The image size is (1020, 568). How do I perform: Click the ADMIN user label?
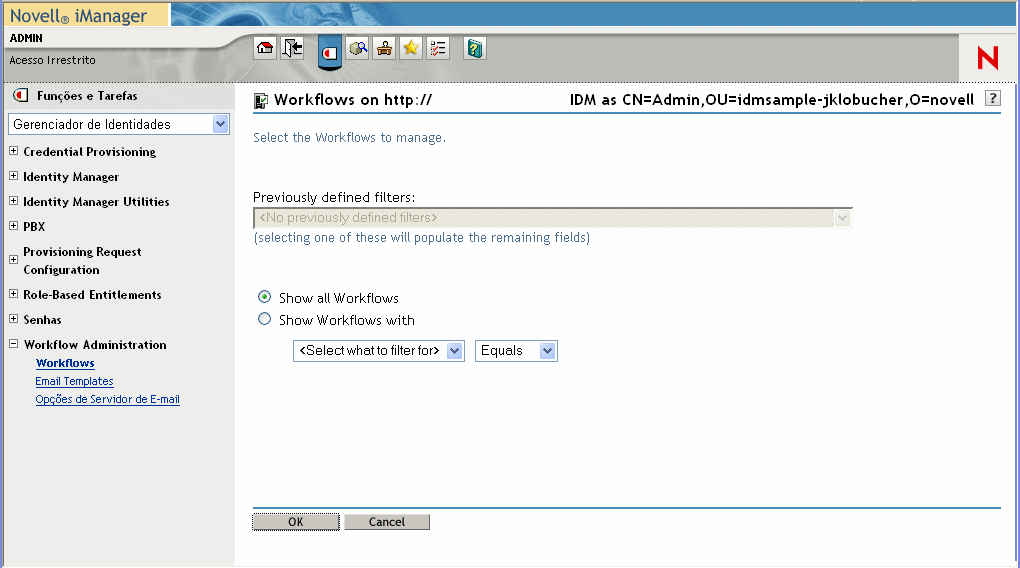point(26,38)
